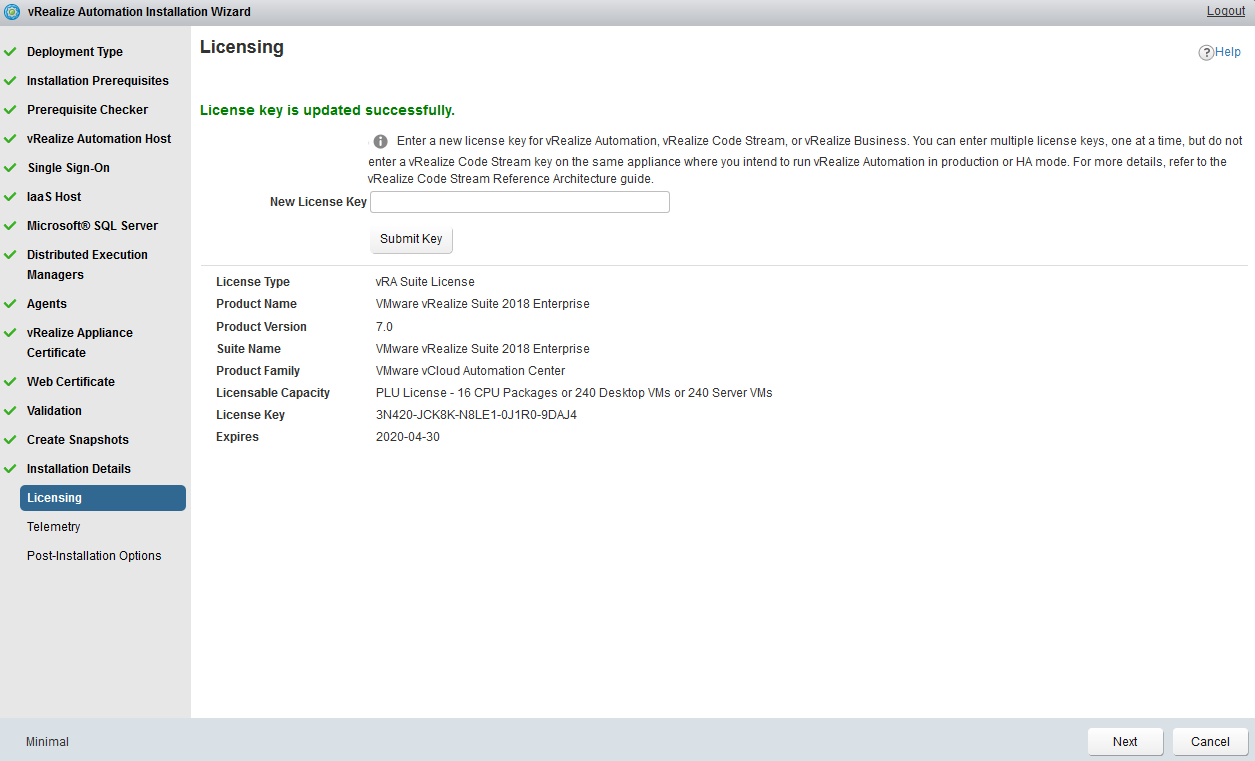Viewport: 1255px width, 761px height.
Task: Click the green checkmark next to Deployment Type
Action: click(10, 52)
